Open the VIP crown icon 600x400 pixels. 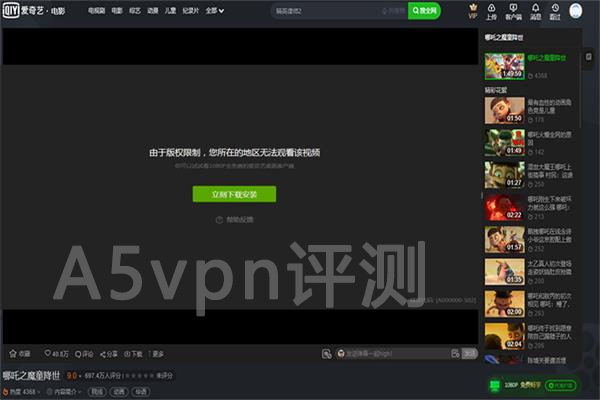click(x=473, y=7)
